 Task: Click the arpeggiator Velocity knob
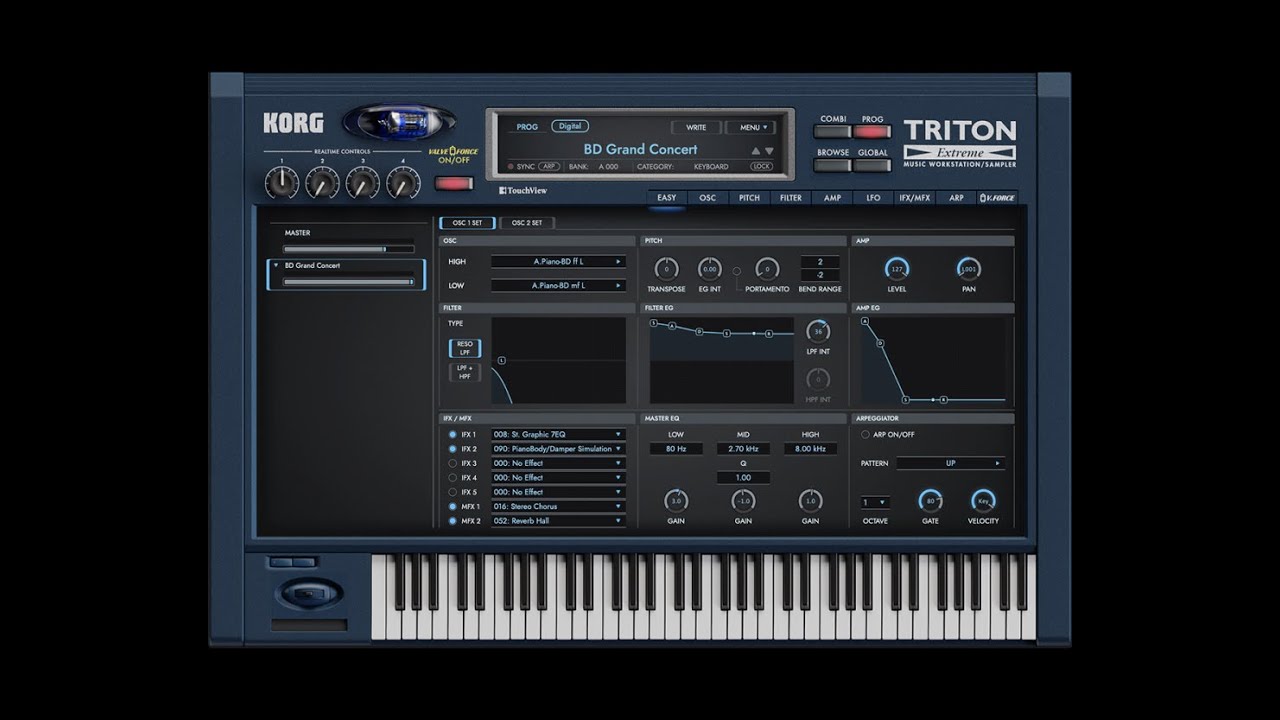tap(983, 501)
